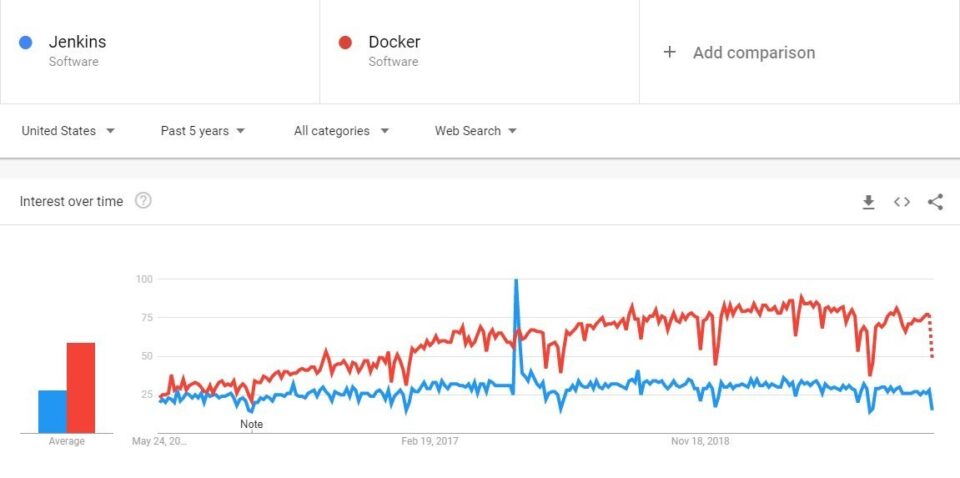
Task: Open the United States region dropdown
Action: tap(68, 131)
